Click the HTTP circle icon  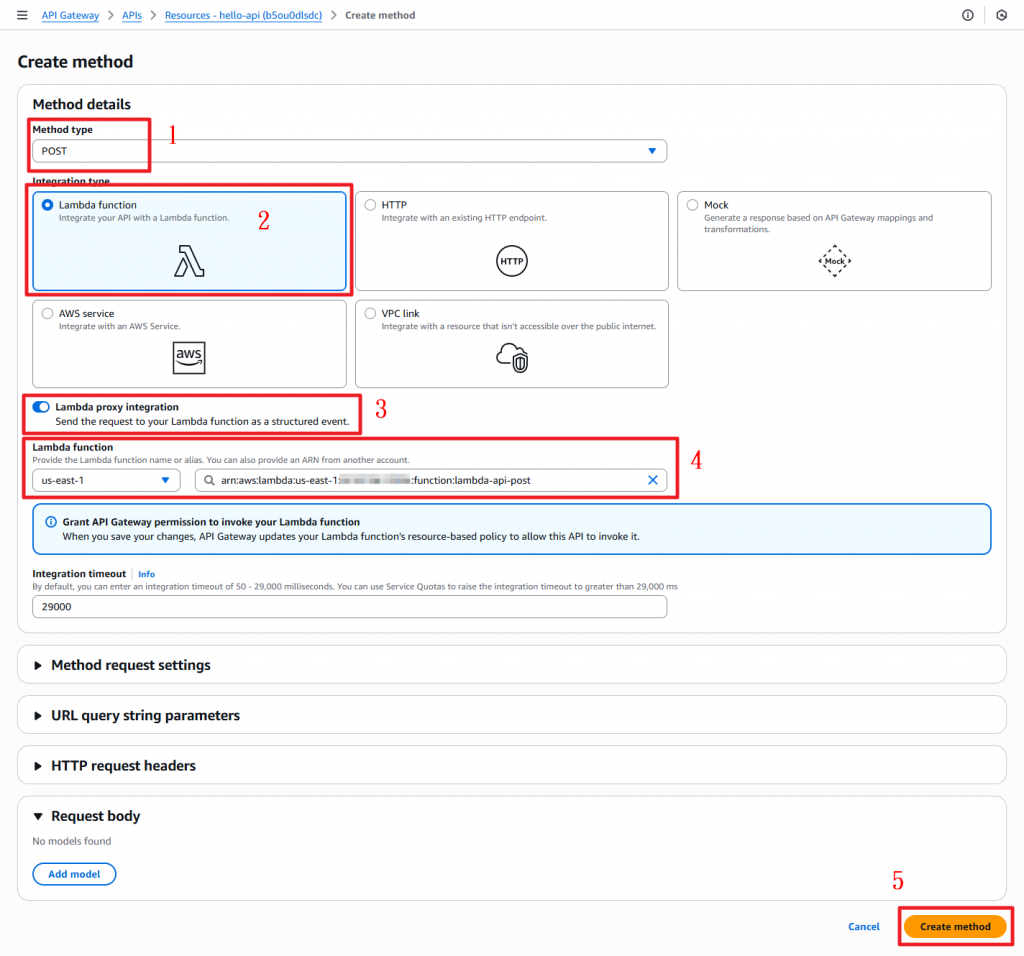coord(511,261)
